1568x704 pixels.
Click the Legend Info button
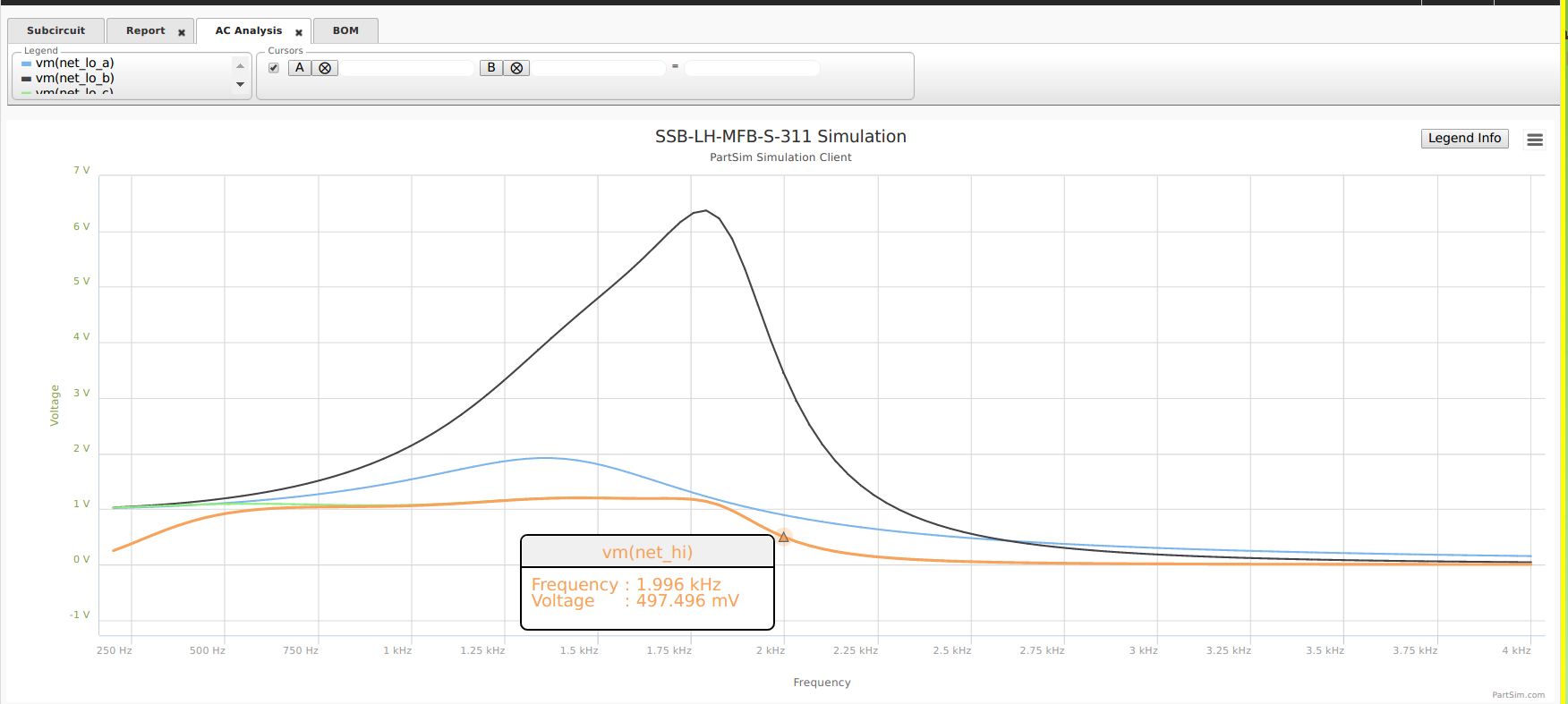point(1464,138)
